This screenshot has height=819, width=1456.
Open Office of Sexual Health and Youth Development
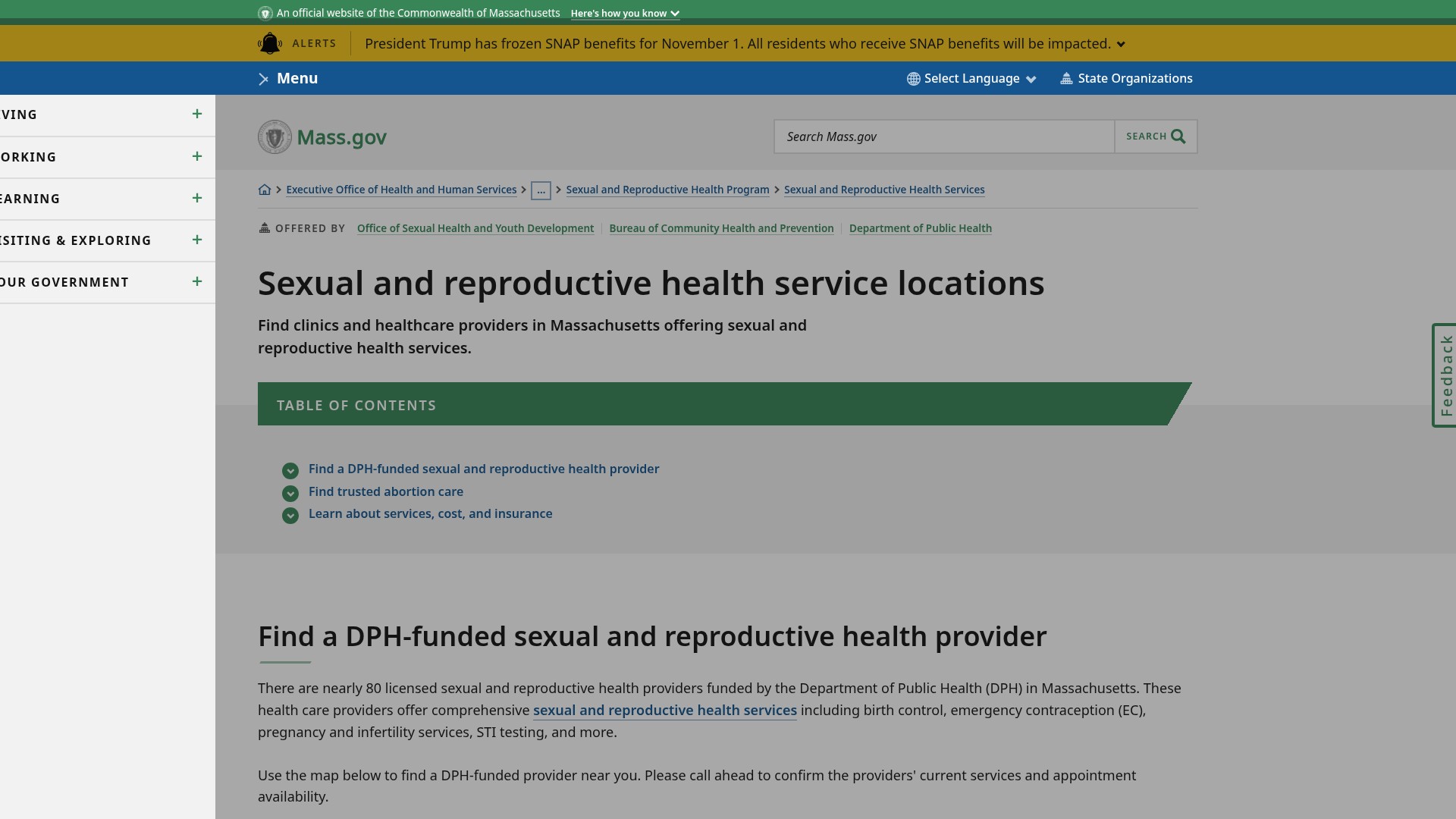tap(475, 228)
